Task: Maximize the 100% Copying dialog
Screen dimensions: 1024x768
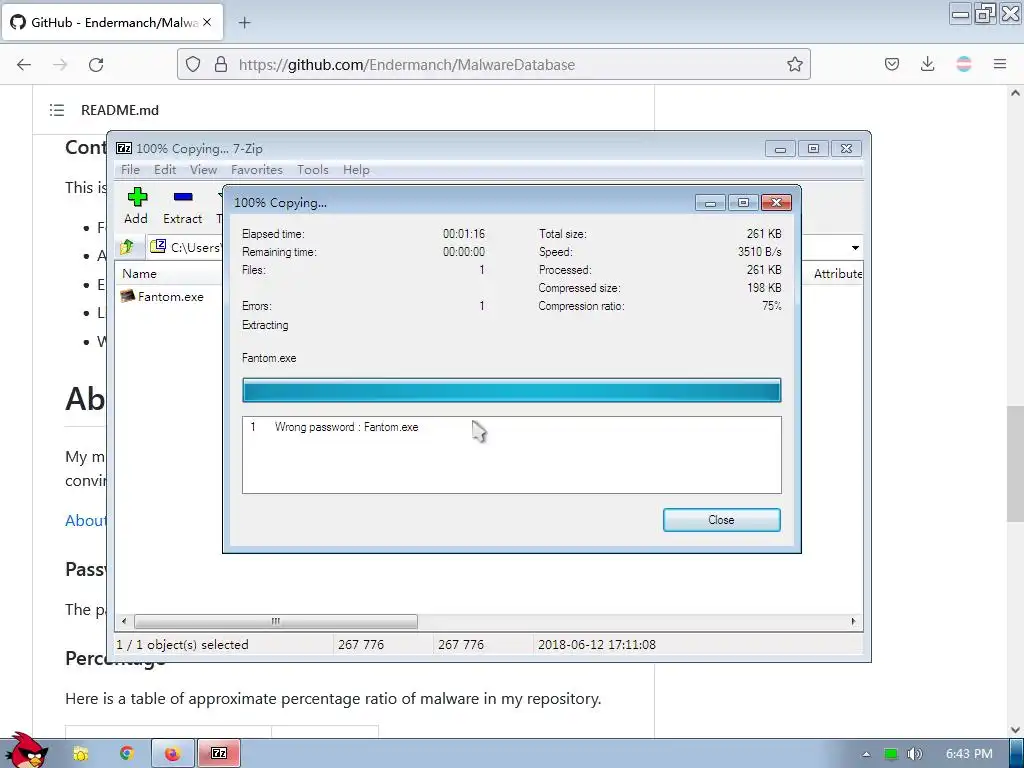Action: pyautogui.click(x=743, y=203)
